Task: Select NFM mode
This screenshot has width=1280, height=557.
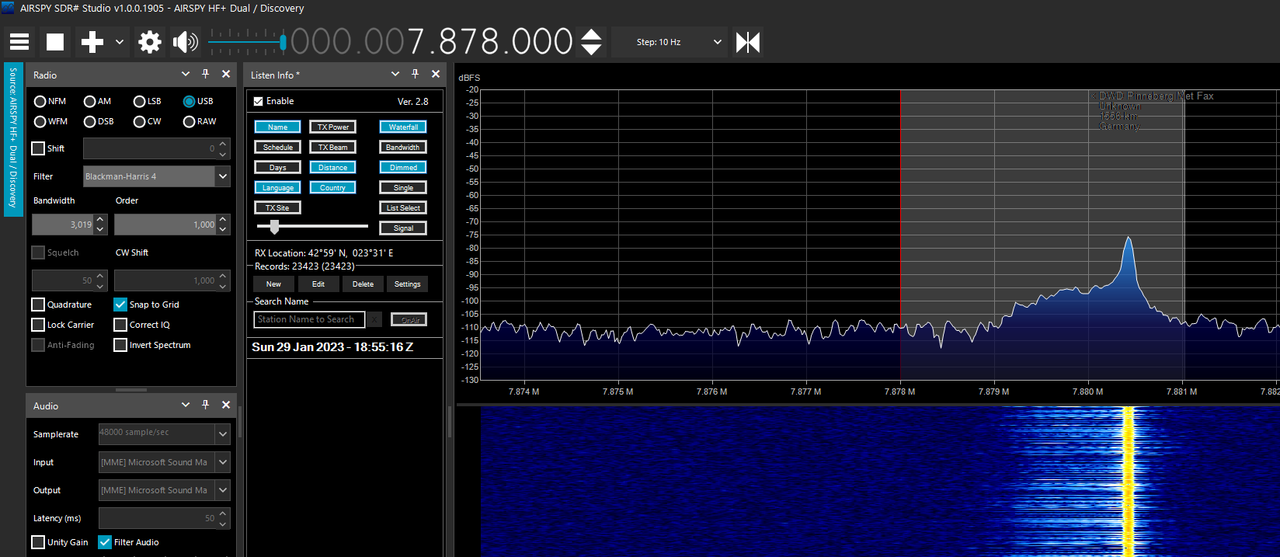Action: tap(50, 101)
